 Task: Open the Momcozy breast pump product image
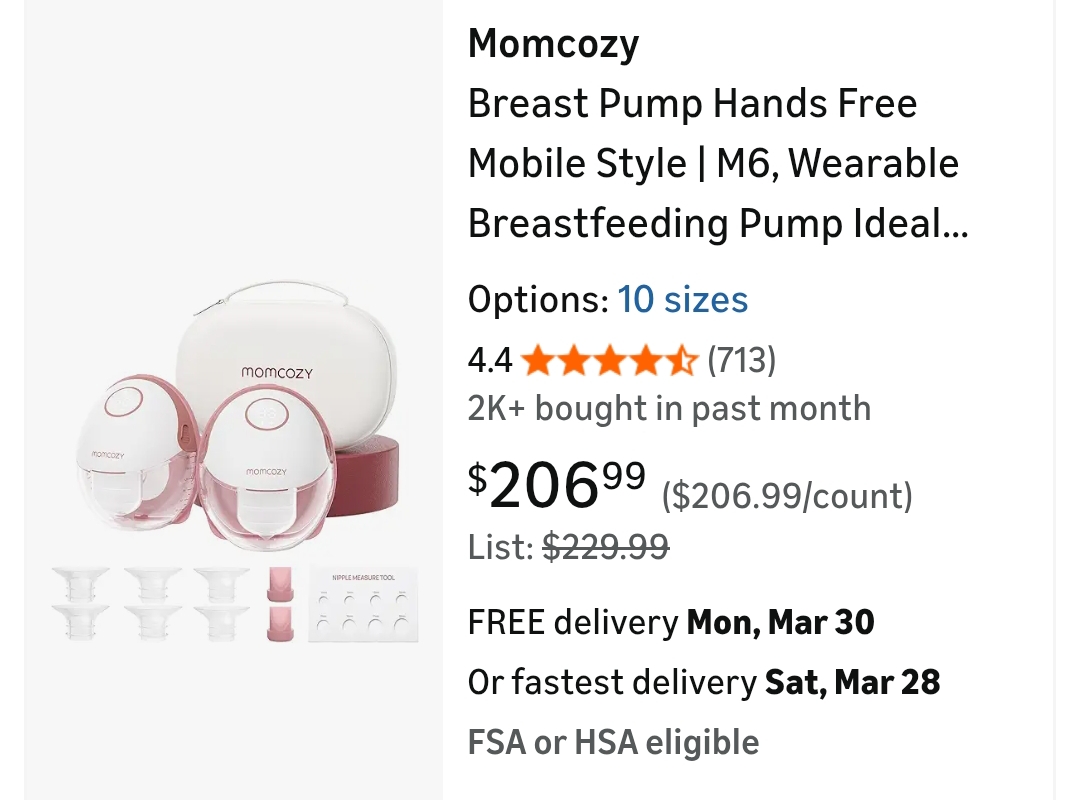pyautogui.click(x=234, y=460)
